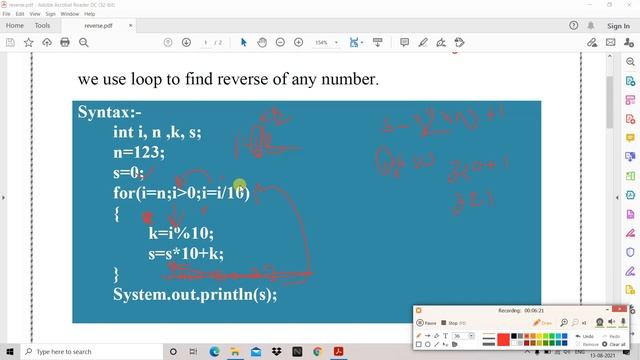This screenshot has width=640, height=360.
Task: Open the 154% zoom level dropdown
Action: (x=336, y=42)
